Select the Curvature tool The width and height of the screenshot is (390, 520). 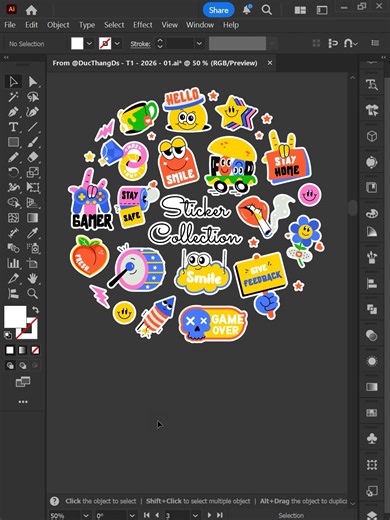(32, 112)
